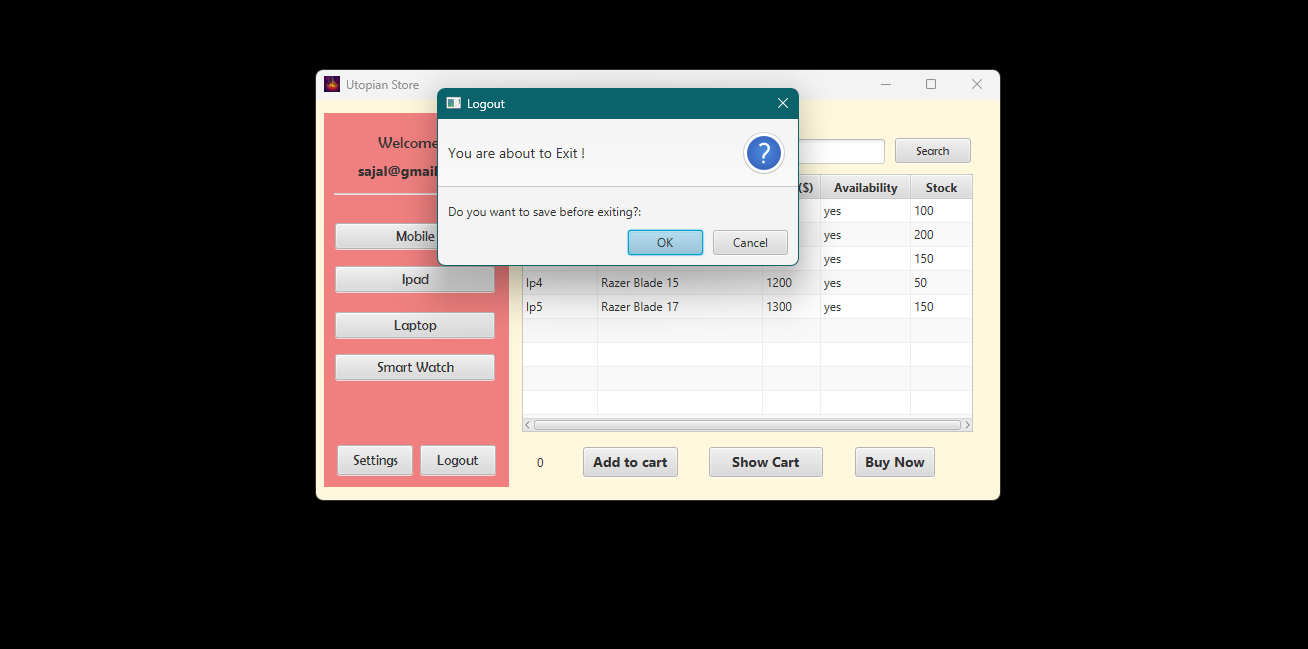Viewport: 1308px width, 649px height.
Task: Click the Utopian Store app icon
Action: point(332,84)
